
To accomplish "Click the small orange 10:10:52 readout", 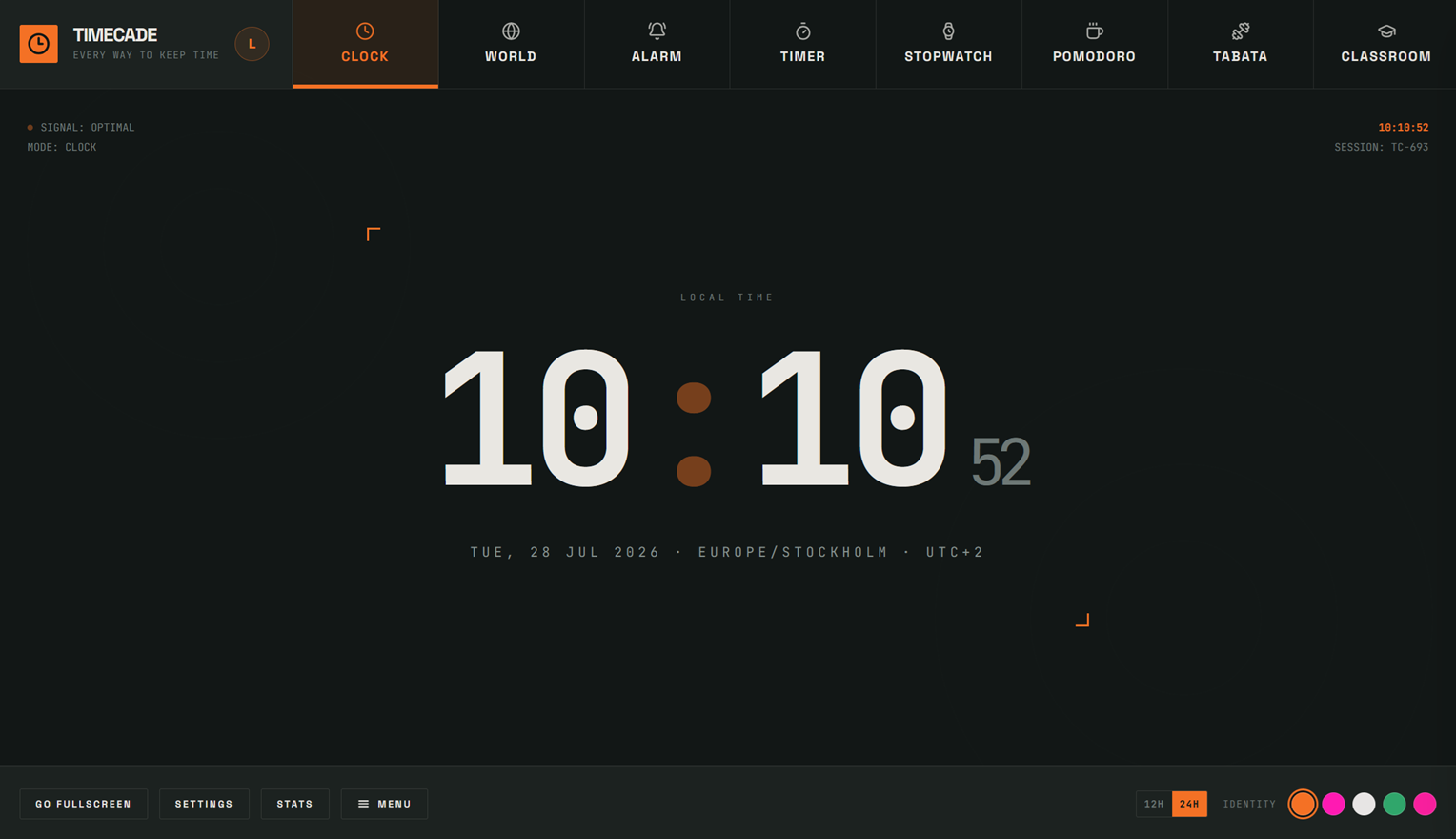I will click(1403, 127).
